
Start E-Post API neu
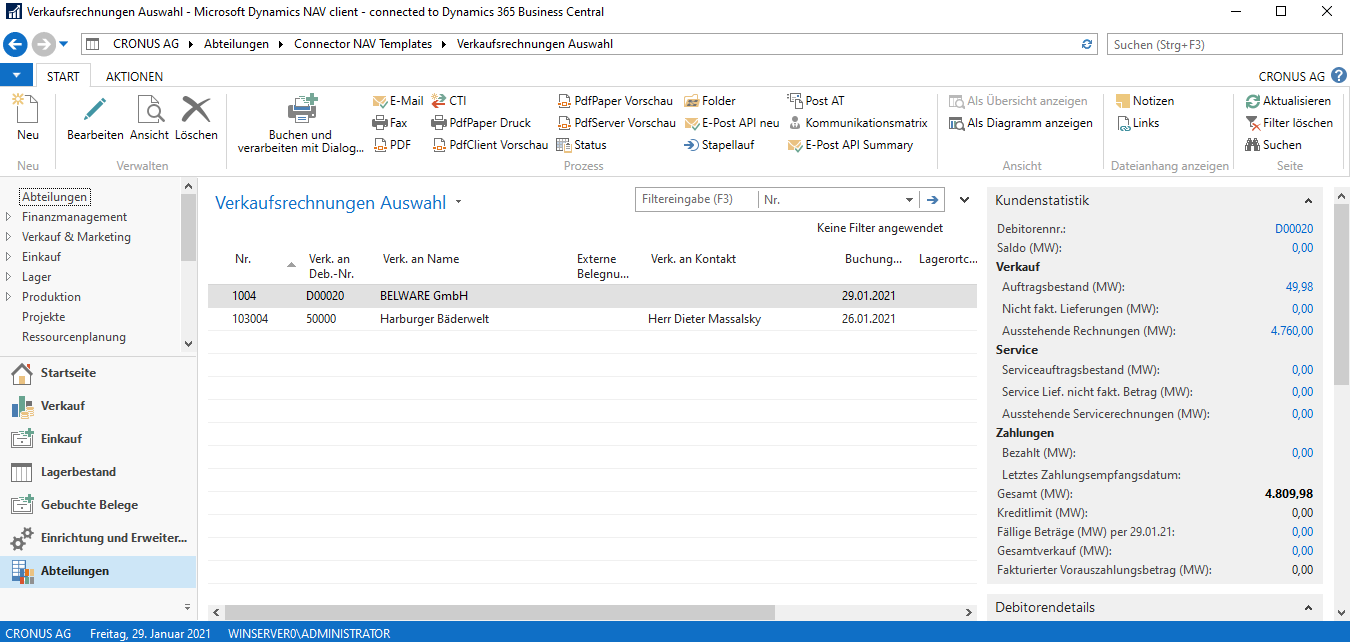(x=732, y=123)
